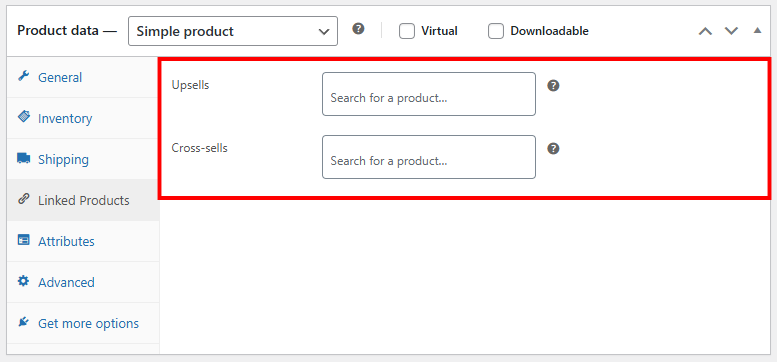Image resolution: width=777 pixels, height=362 pixels.
Task: Show the Advanced tab
Action: [83, 282]
